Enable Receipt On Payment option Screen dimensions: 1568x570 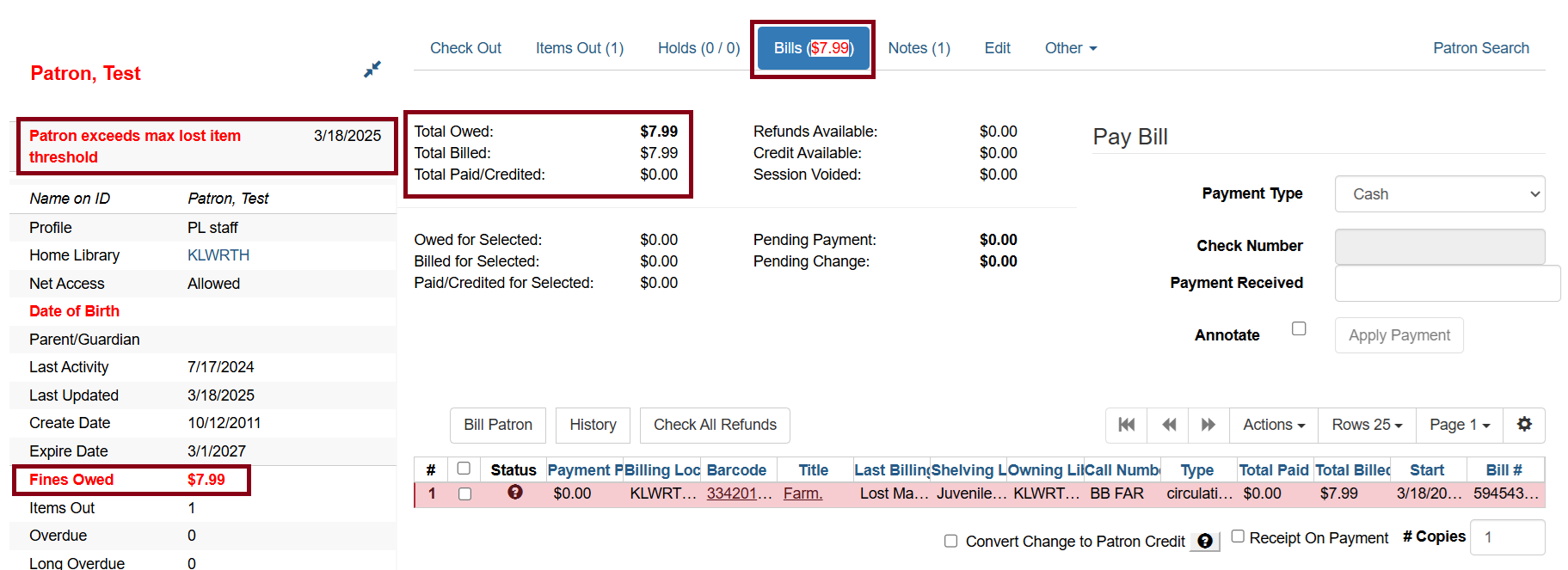click(x=1238, y=536)
